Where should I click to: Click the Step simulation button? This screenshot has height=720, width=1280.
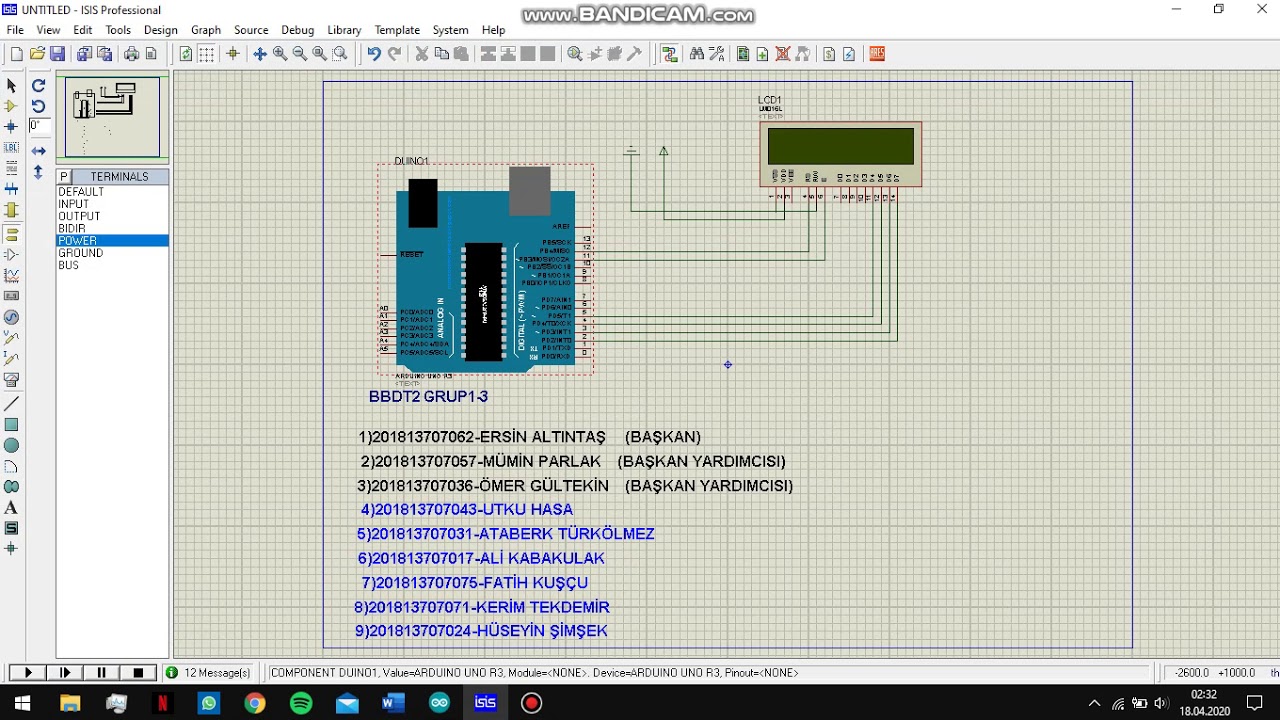pos(65,673)
